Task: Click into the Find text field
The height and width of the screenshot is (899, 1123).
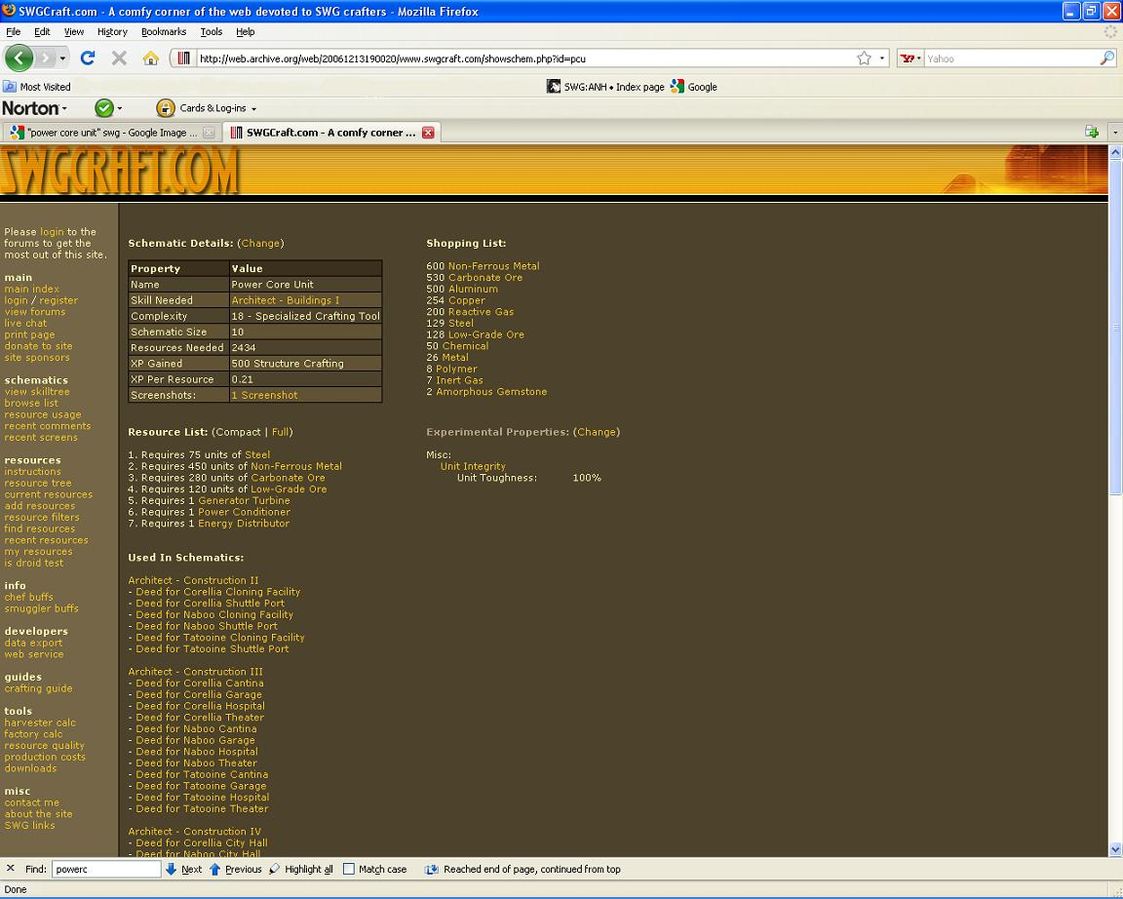Action: click(106, 869)
